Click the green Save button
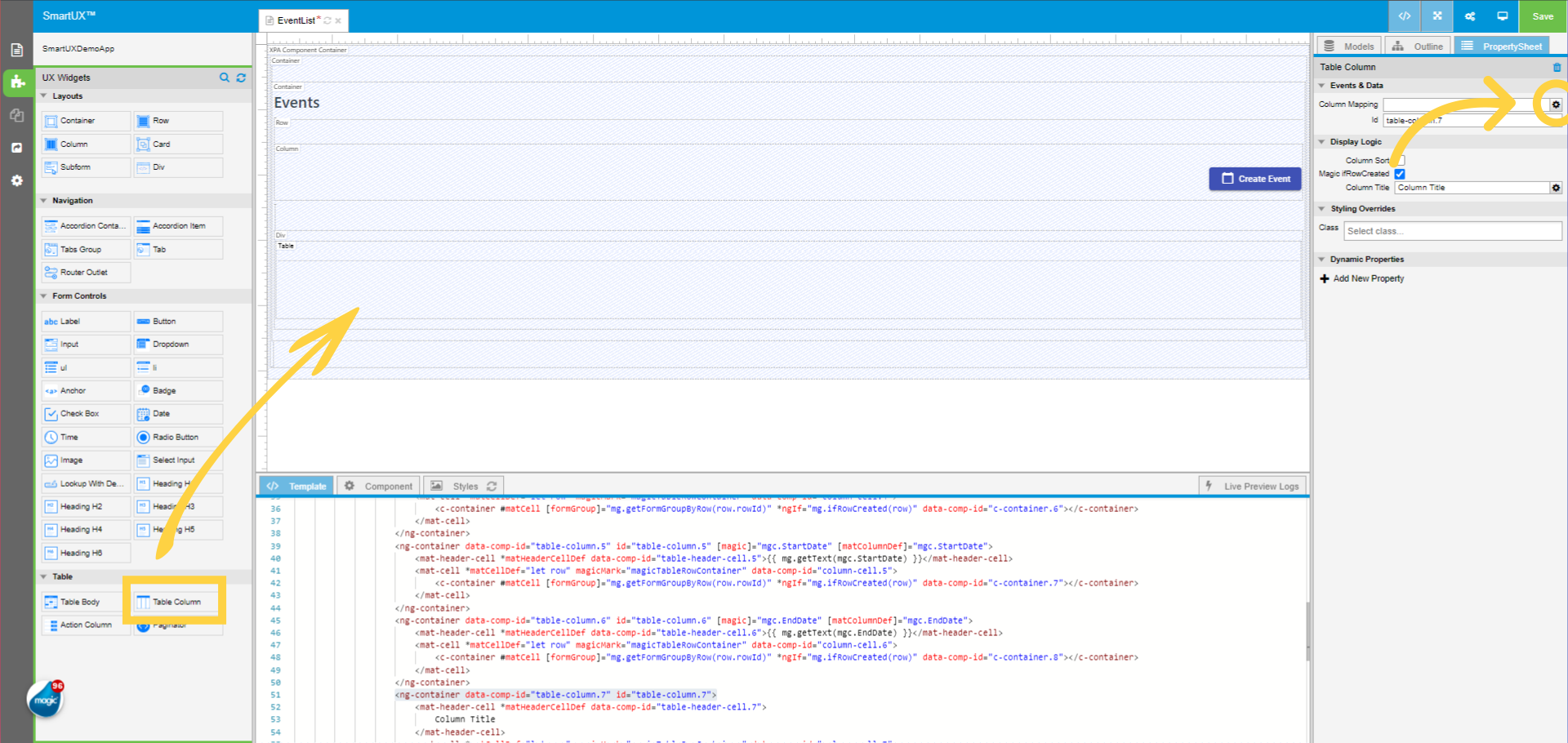Screen dimensions: 1568x743 pos(1542,16)
